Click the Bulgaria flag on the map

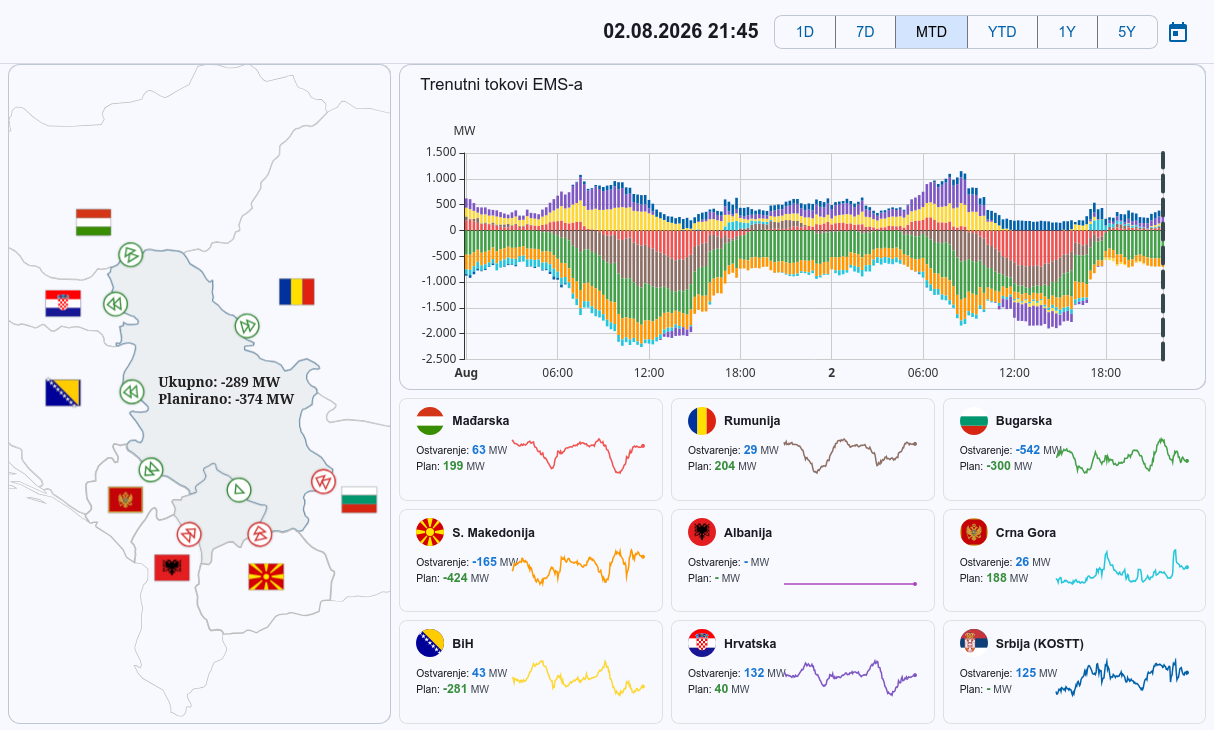[x=359, y=499]
